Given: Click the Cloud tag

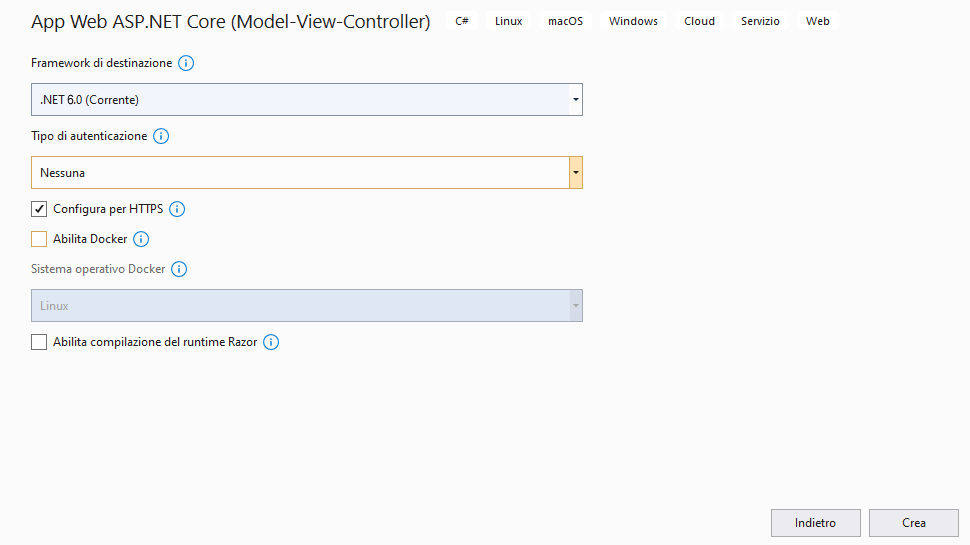Looking at the screenshot, I should (699, 21).
